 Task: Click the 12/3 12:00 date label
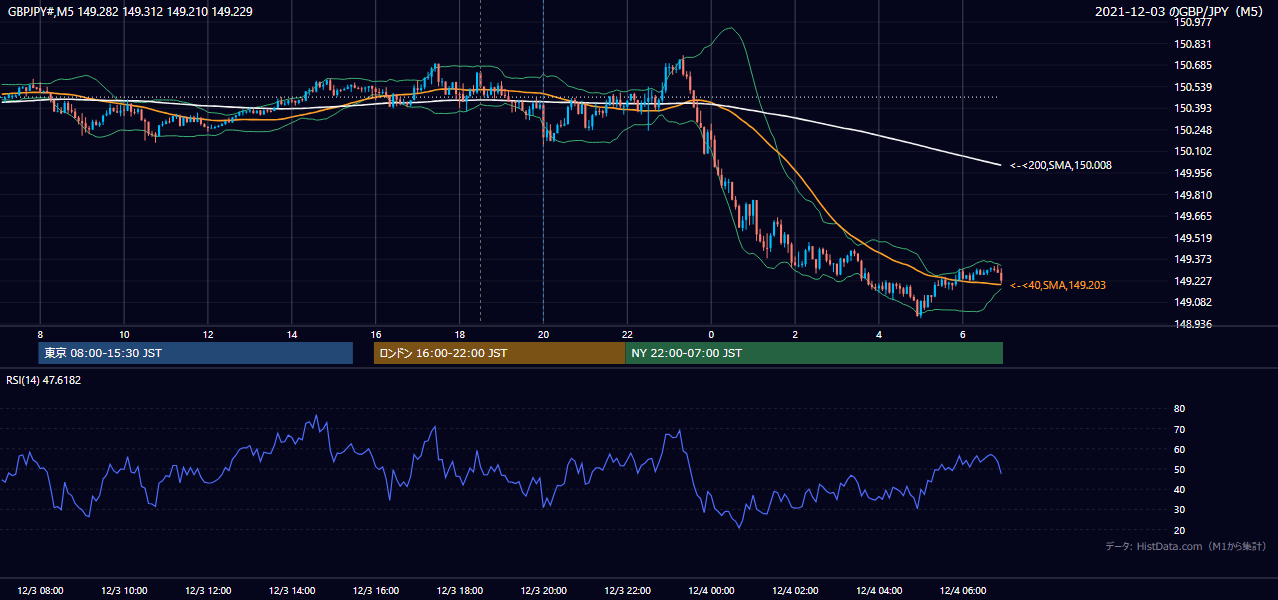pos(208,591)
